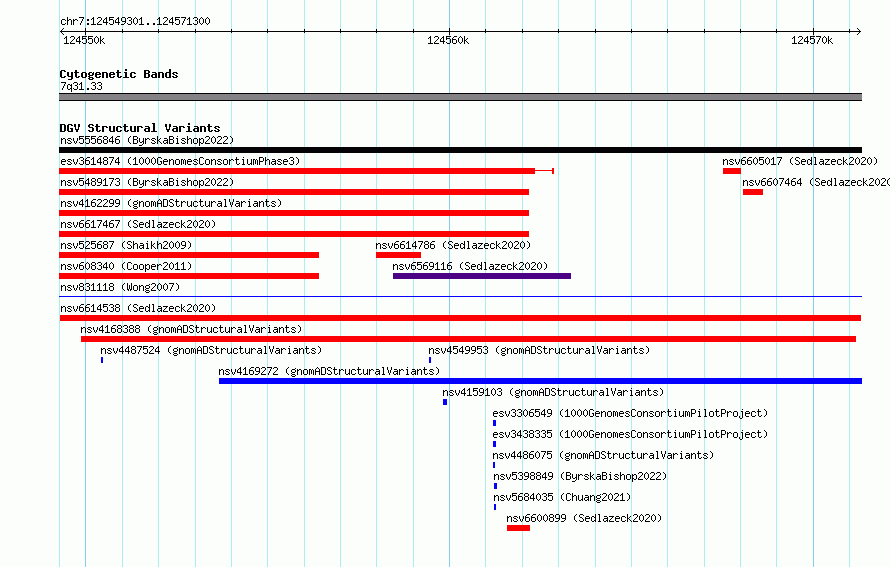This screenshot has width=890, height=567.
Task: Click the long blue nsv4169272 bar
Action: tap(540, 381)
